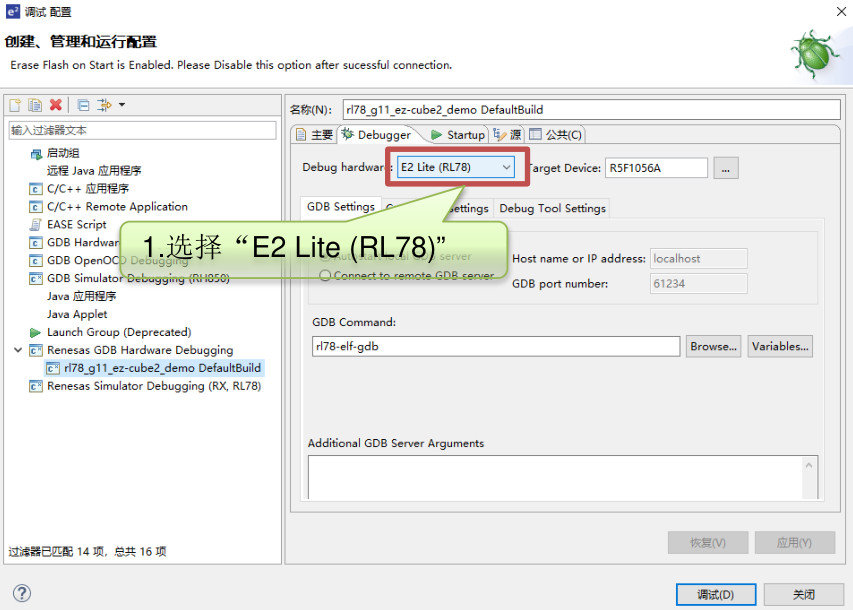The width and height of the screenshot is (853, 610).
Task: Click the arguments scrollbar up arrow
Action: [x=808, y=465]
